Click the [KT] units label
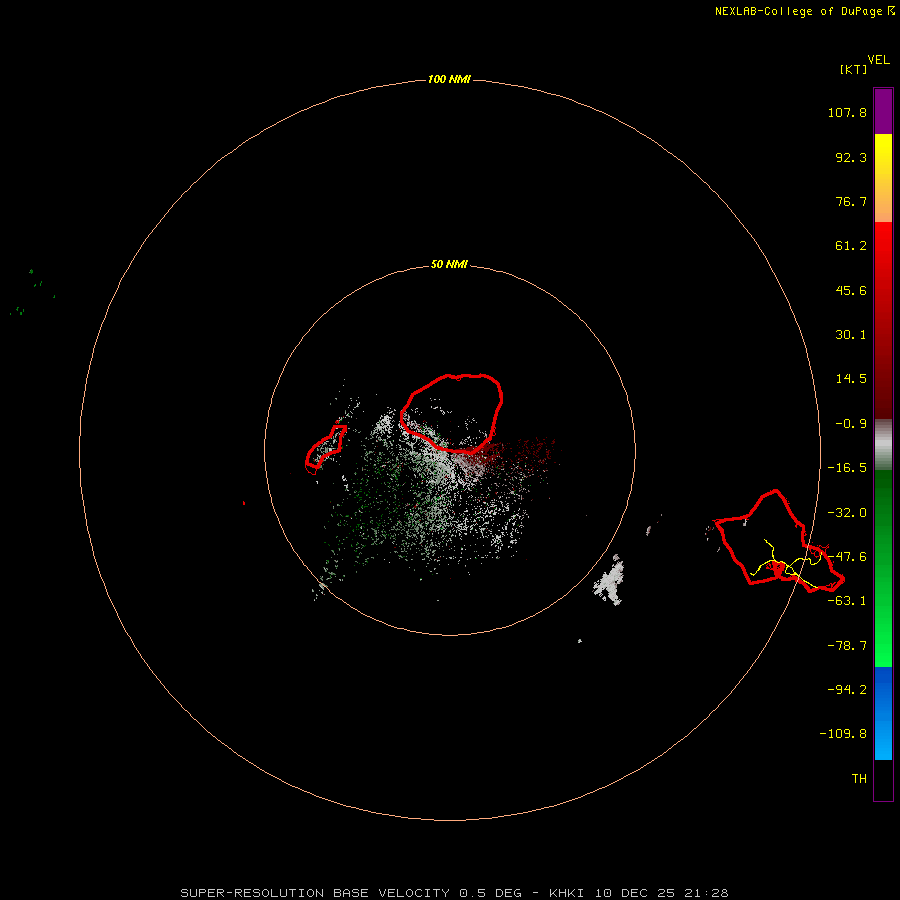Screen dimensions: 900x900 point(854,69)
